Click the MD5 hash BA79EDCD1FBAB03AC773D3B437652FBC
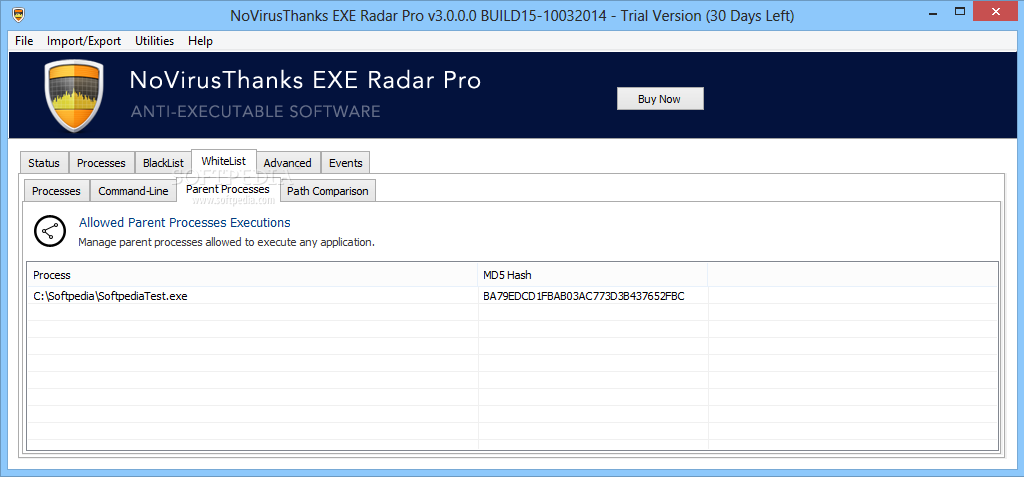Viewport: 1024px width, 477px height. (x=584, y=296)
